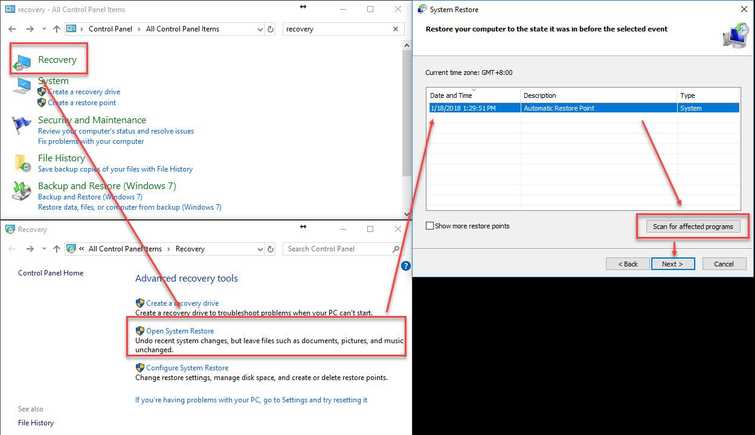Click Up arrow in All Control Panel Items window

[56, 29]
